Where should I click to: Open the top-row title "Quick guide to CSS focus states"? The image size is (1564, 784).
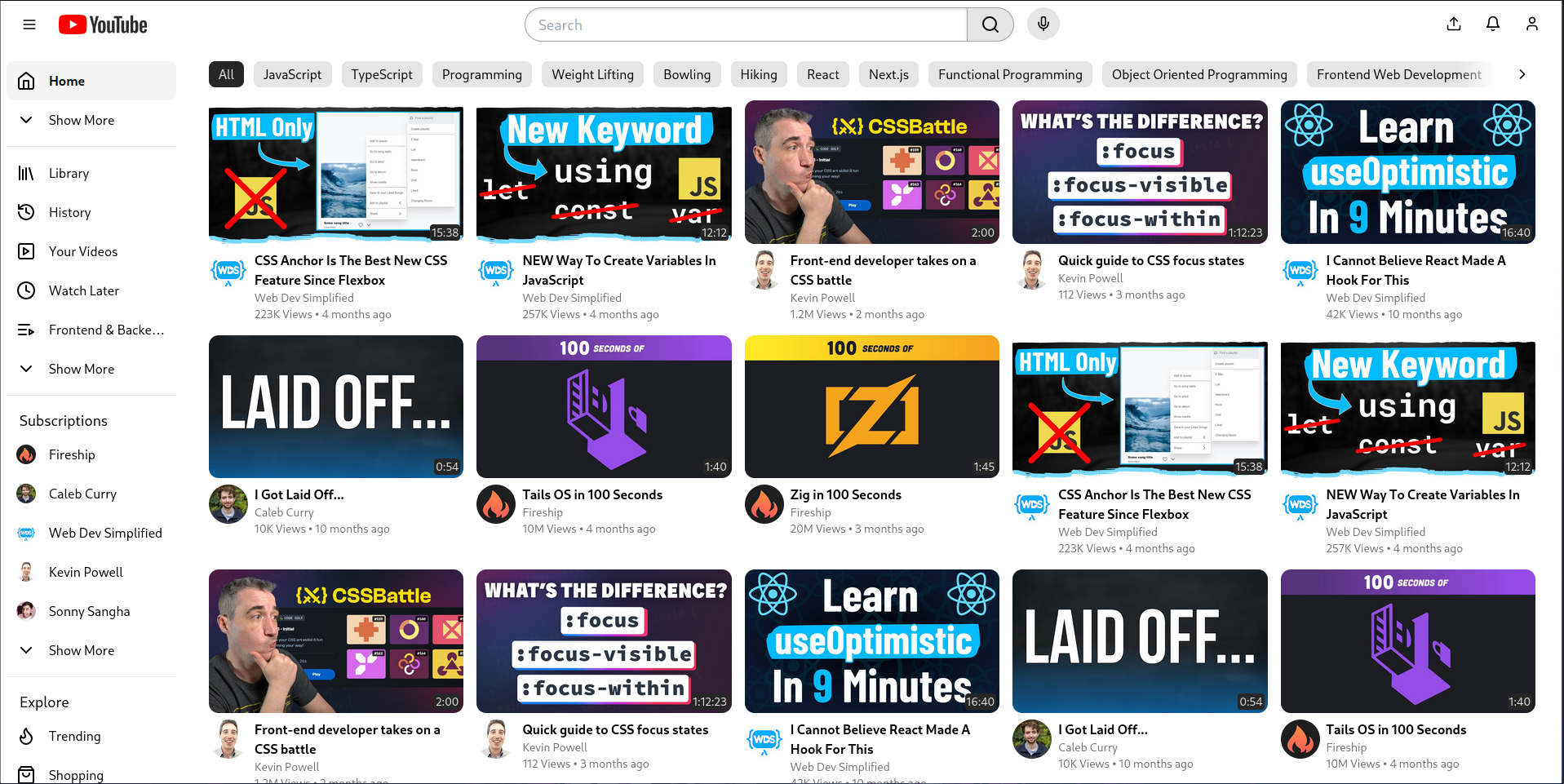coord(1151,260)
